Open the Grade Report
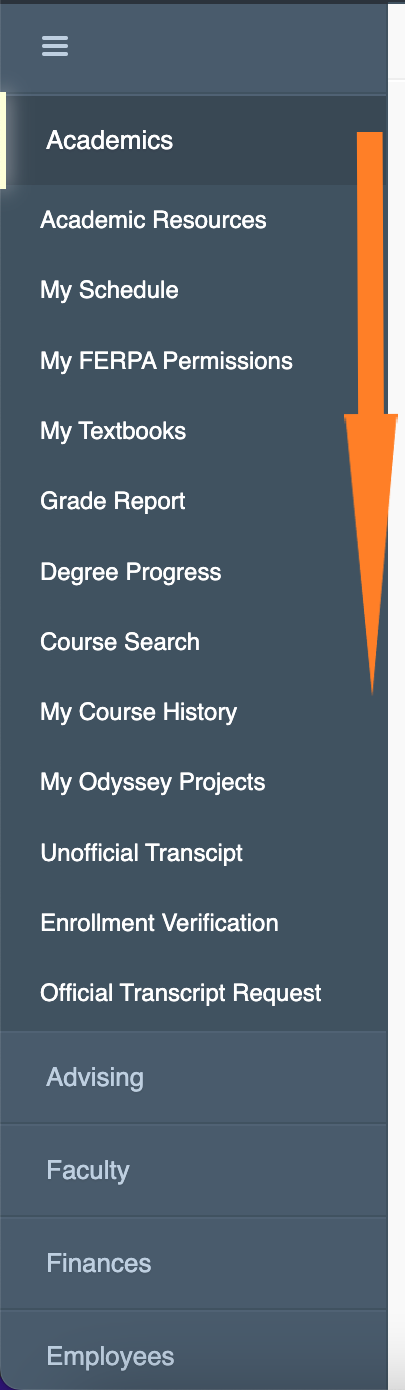Screen dimensions: 405x1390 click(113, 502)
